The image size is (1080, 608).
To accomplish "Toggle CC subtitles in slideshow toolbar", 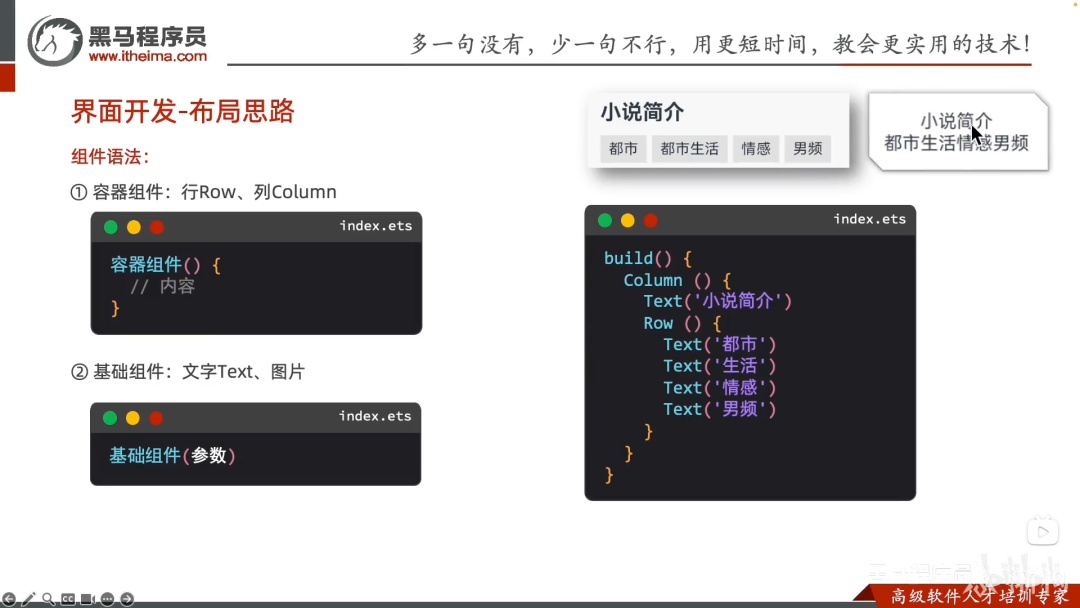I will (68, 599).
